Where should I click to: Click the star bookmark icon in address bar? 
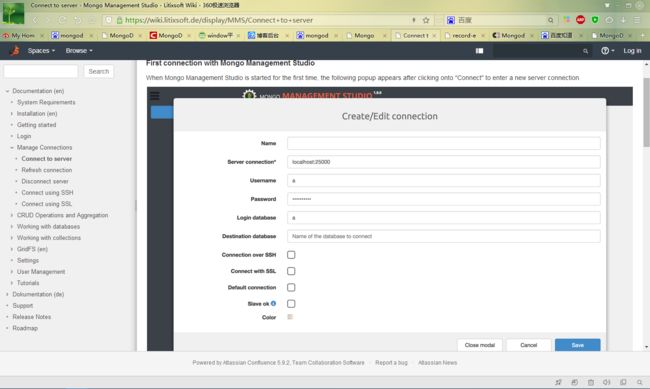click(426, 20)
